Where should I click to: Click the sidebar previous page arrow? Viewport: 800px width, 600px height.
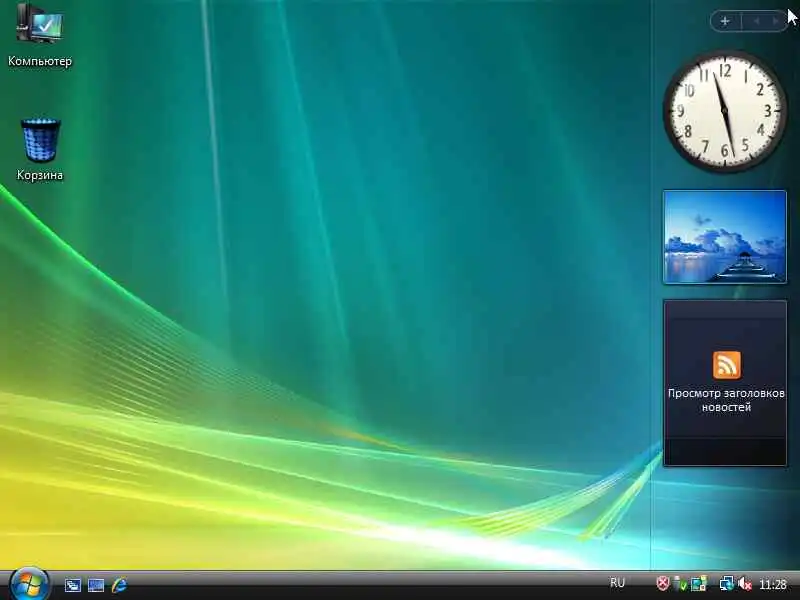(757, 21)
